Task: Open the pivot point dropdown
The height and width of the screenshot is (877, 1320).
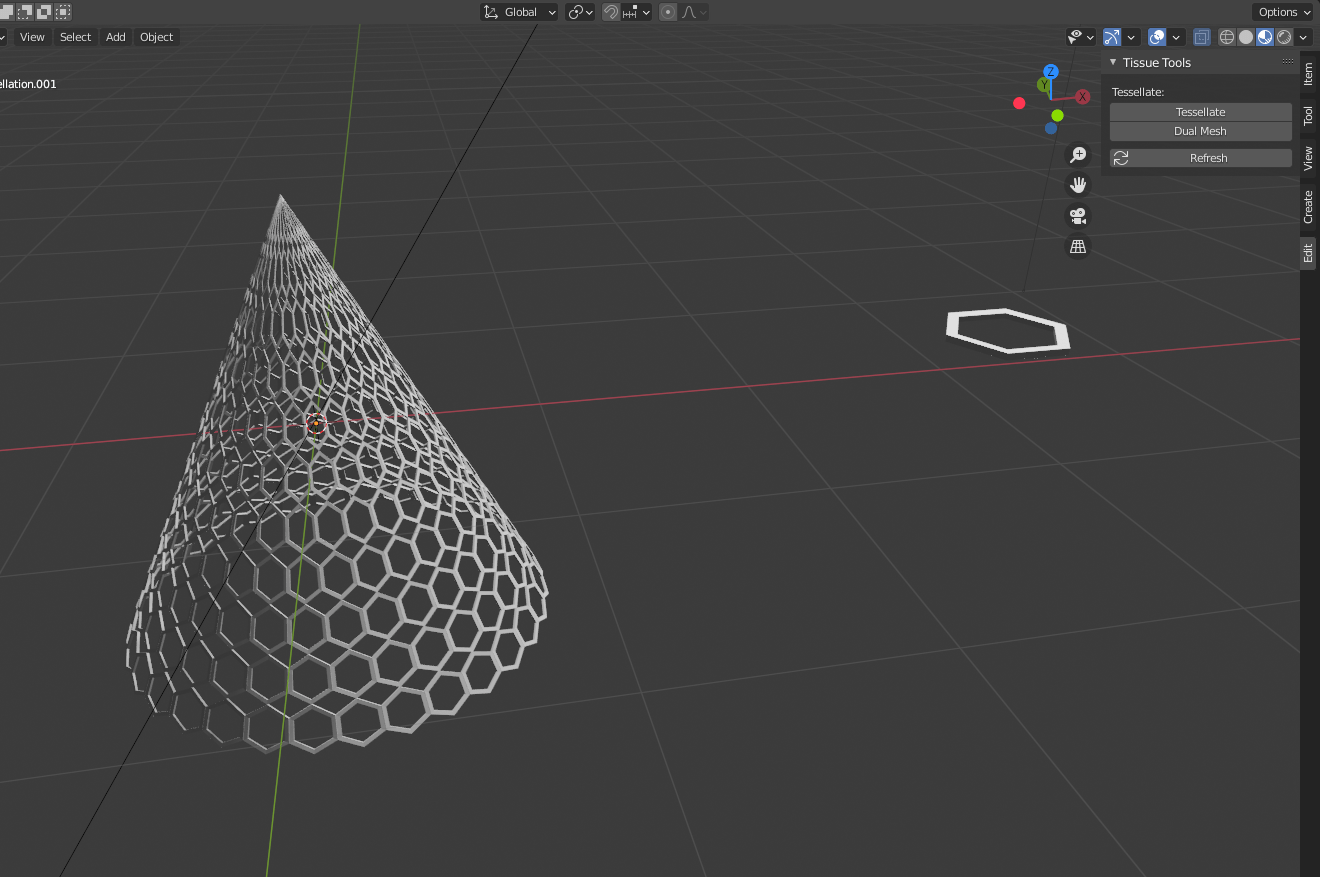Action: pos(580,12)
